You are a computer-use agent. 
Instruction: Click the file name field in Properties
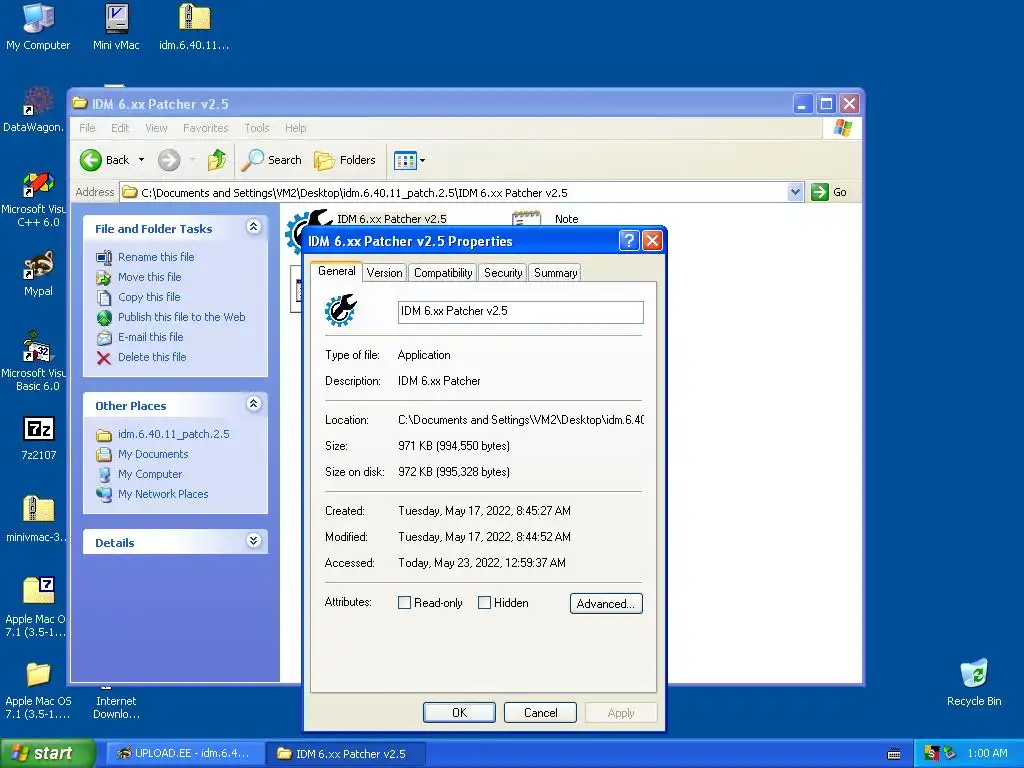point(520,312)
